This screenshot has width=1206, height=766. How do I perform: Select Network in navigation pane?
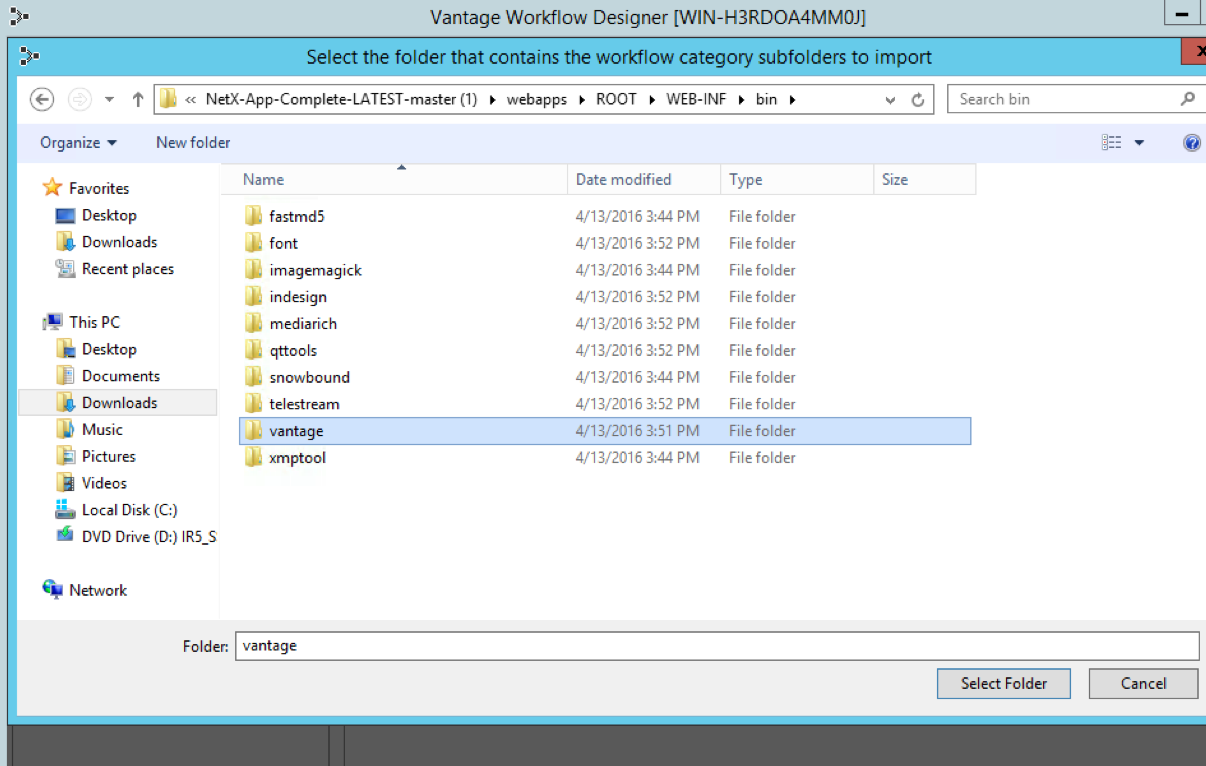pos(98,590)
